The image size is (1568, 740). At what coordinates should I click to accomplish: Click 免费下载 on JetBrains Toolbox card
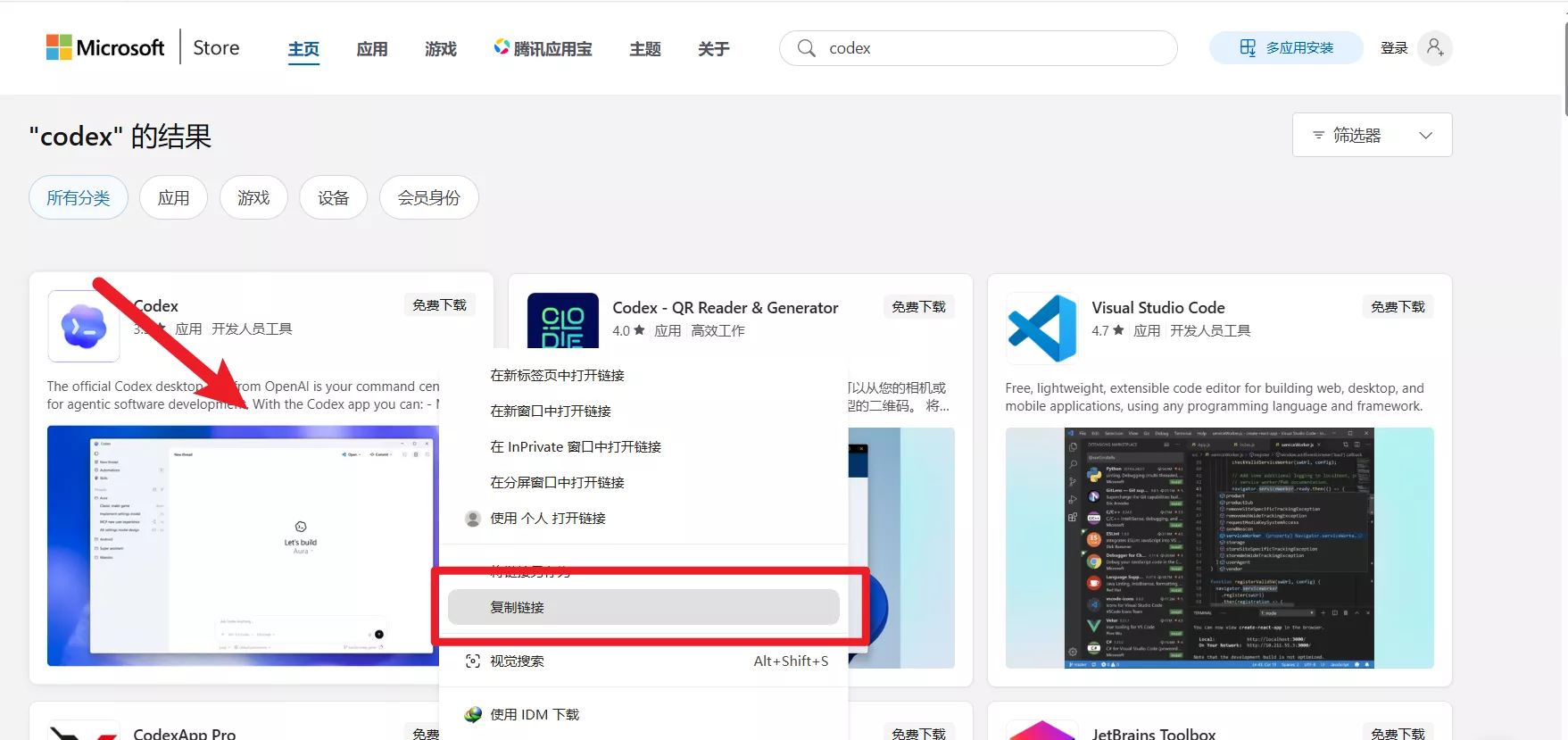click(x=1398, y=734)
